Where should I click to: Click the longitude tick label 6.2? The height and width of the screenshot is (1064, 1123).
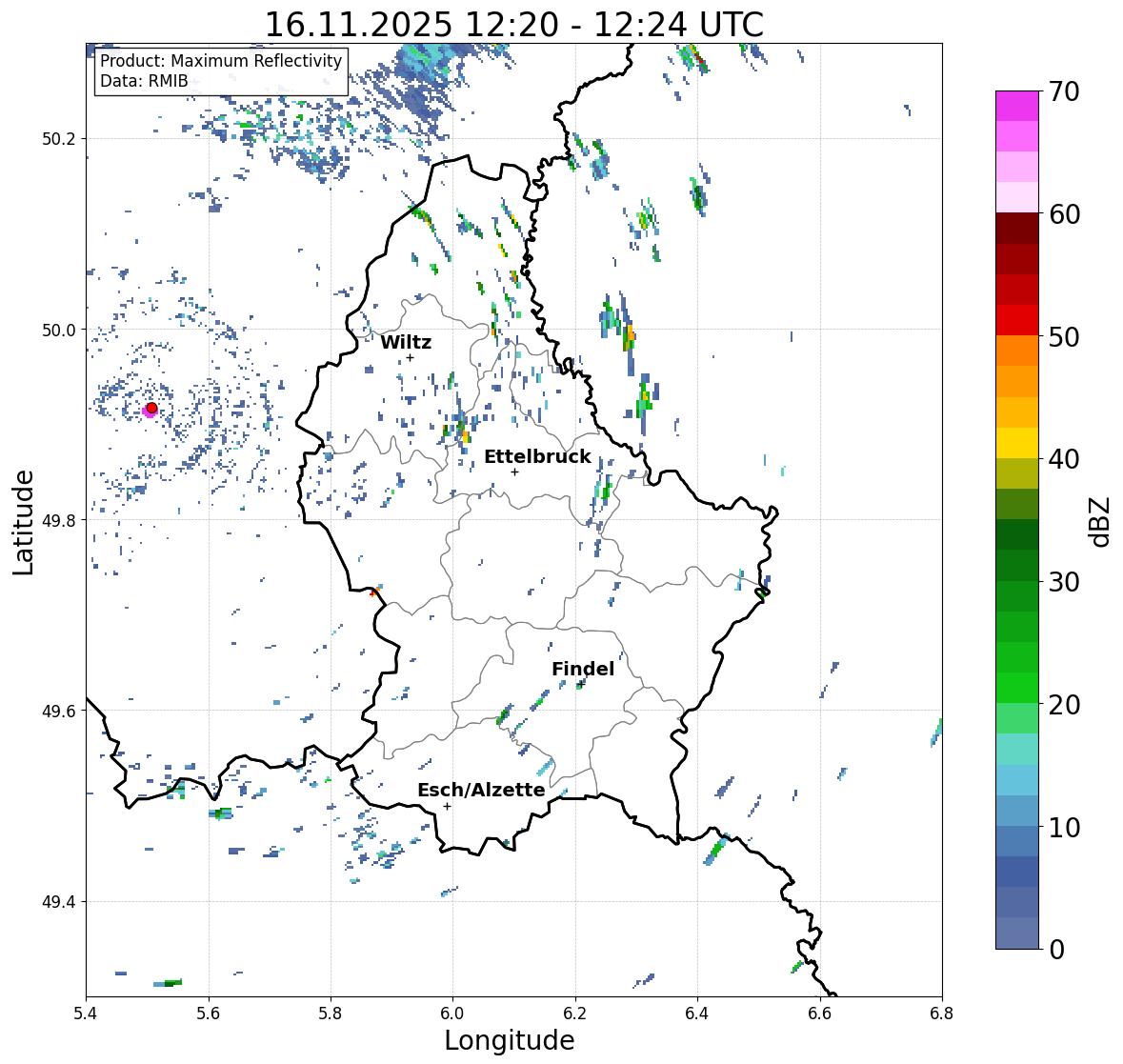click(575, 1014)
